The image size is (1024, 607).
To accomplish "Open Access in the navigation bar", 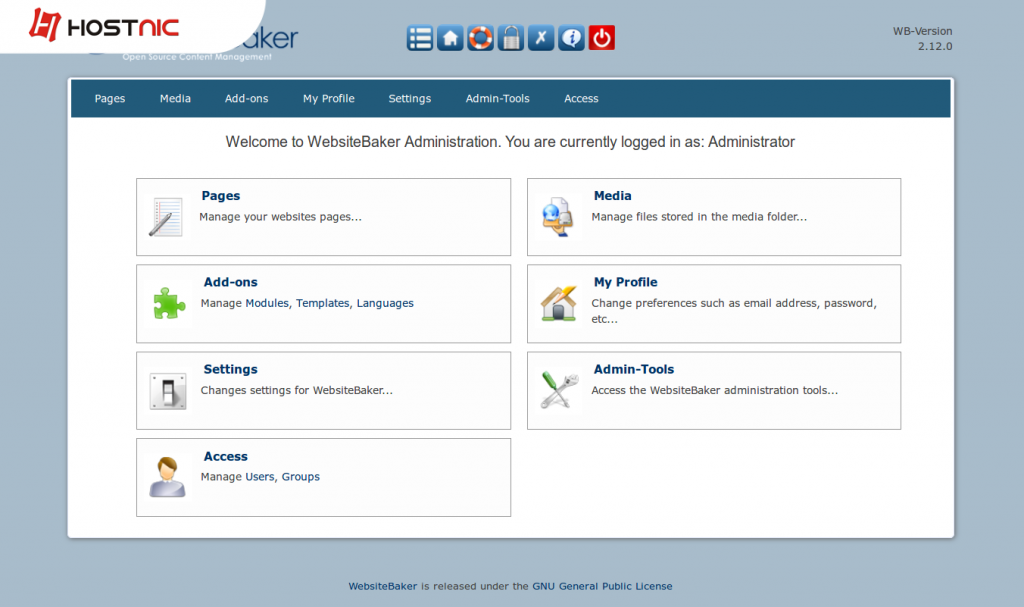I will (x=581, y=99).
